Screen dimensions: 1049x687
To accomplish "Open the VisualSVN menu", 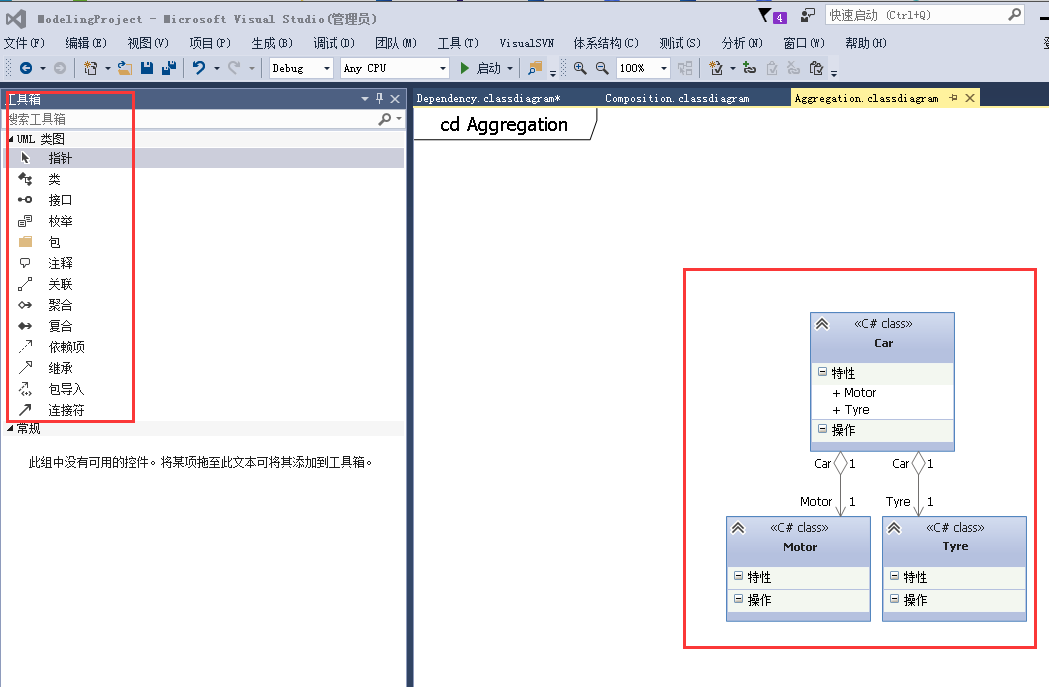I will coord(527,43).
